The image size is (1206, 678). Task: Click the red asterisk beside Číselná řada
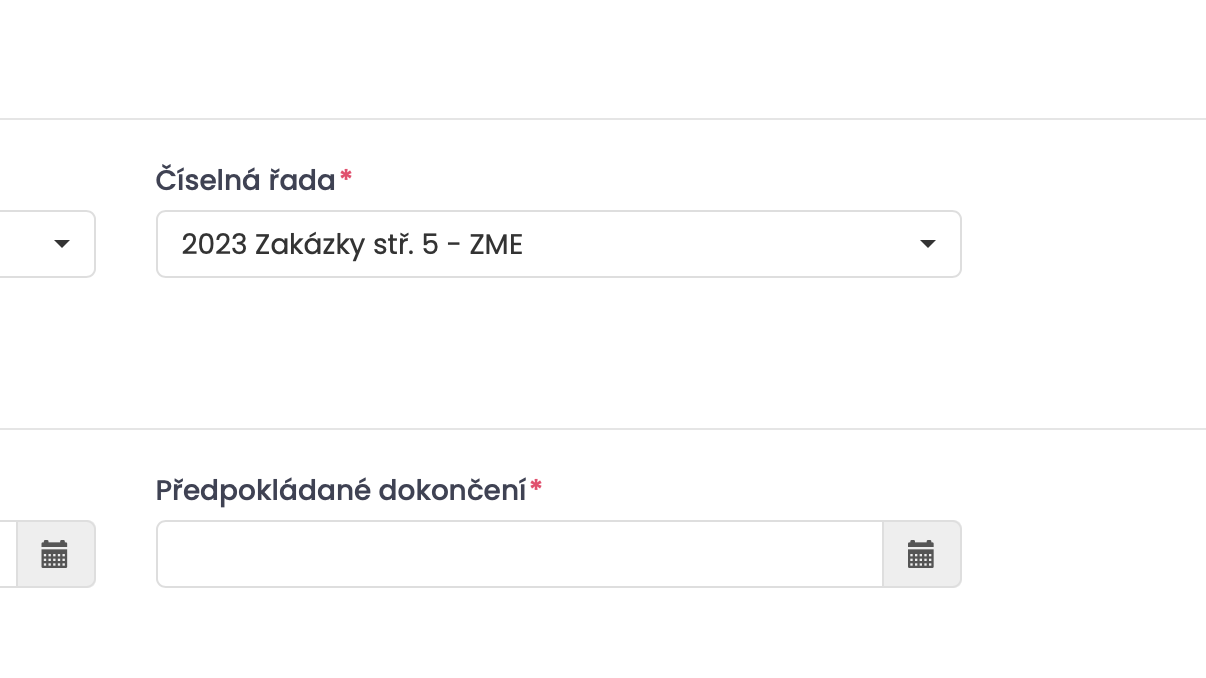(346, 177)
